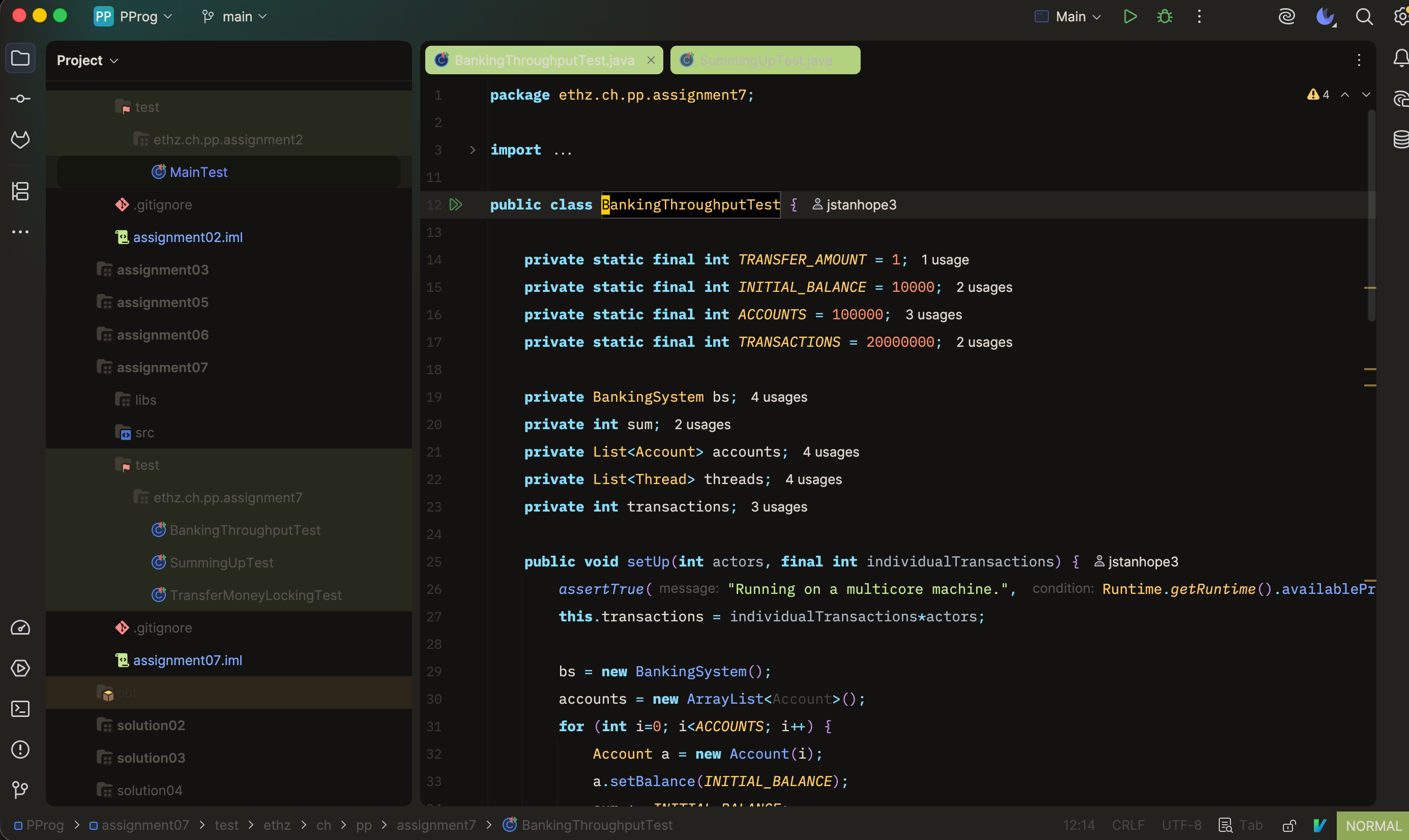Image resolution: width=1409 pixels, height=840 pixels.
Task: Go to next highlighted problem arrow
Action: click(1366, 95)
